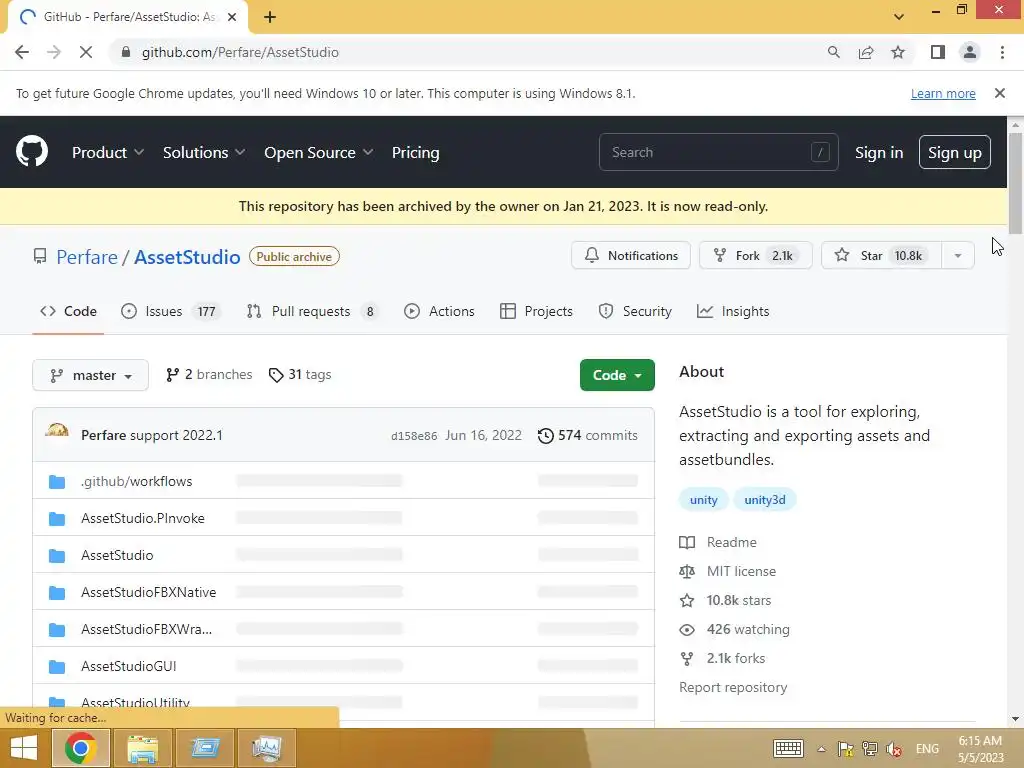
Task: Open File Explorer from the taskbar
Action: (142, 748)
